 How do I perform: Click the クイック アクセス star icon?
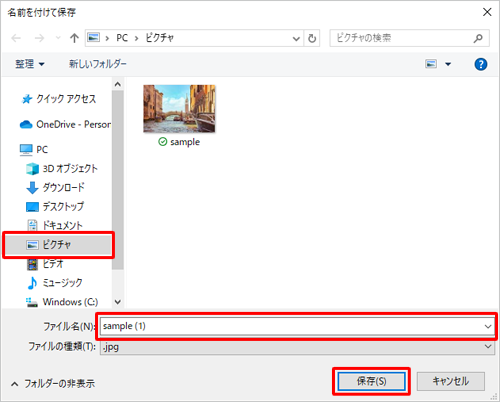[x=27, y=99]
